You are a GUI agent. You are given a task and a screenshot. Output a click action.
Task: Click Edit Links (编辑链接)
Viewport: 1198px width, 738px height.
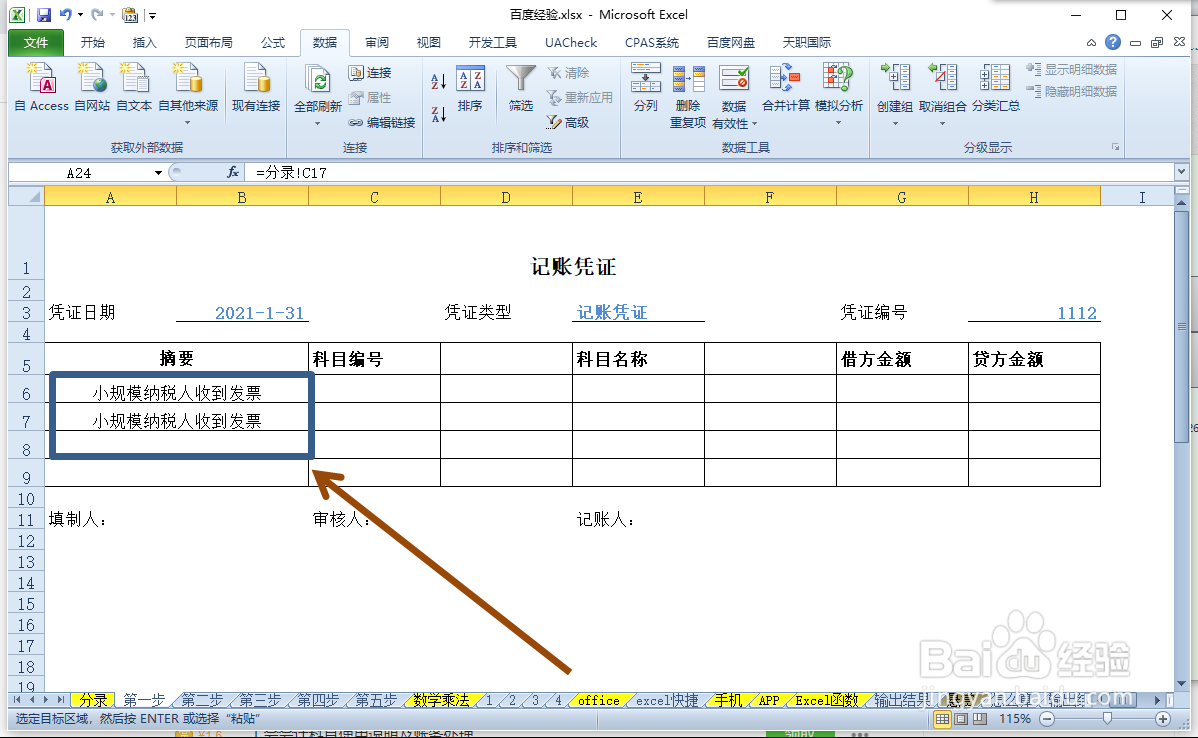[381, 122]
